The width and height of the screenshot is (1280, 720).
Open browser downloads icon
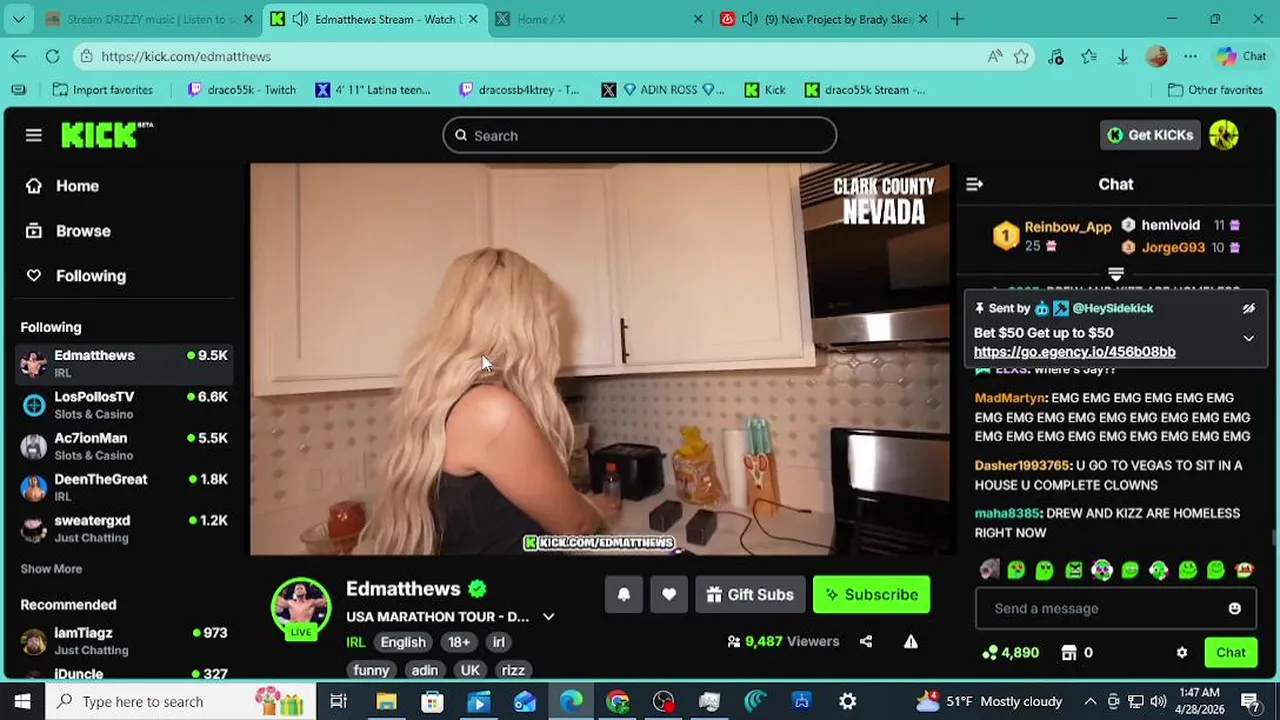(1122, 56)
